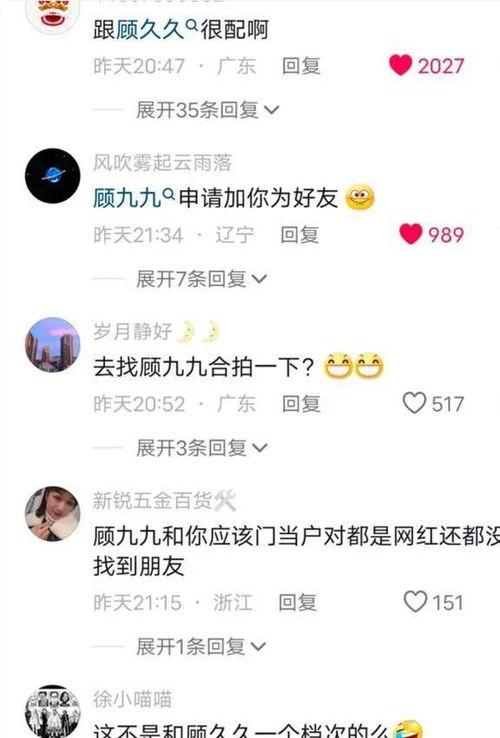
Task: Reply to the 浙江 comment
Action: (298, 602)
